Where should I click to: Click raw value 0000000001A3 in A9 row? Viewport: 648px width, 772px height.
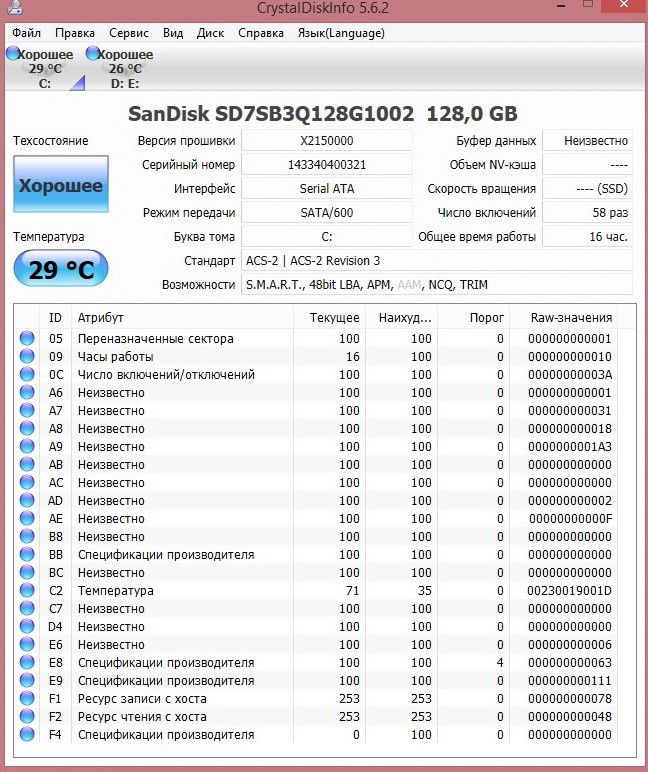coord(570,447)
